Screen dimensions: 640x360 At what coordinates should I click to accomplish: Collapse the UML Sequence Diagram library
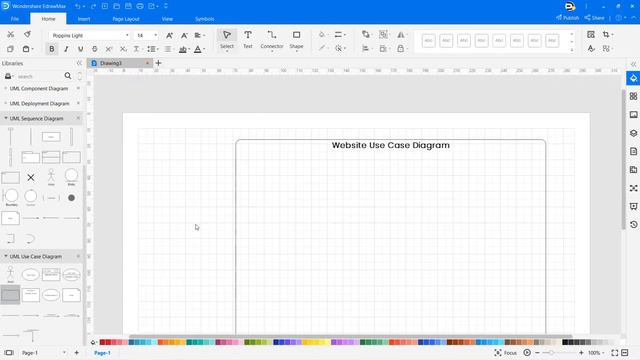6,118
